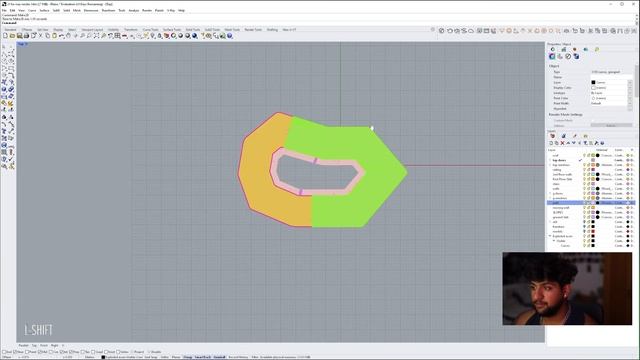This screenshot has width=640, height=360.
Task: Toggle the Quad osnap checkbox
Action: (x=94, y=352)
